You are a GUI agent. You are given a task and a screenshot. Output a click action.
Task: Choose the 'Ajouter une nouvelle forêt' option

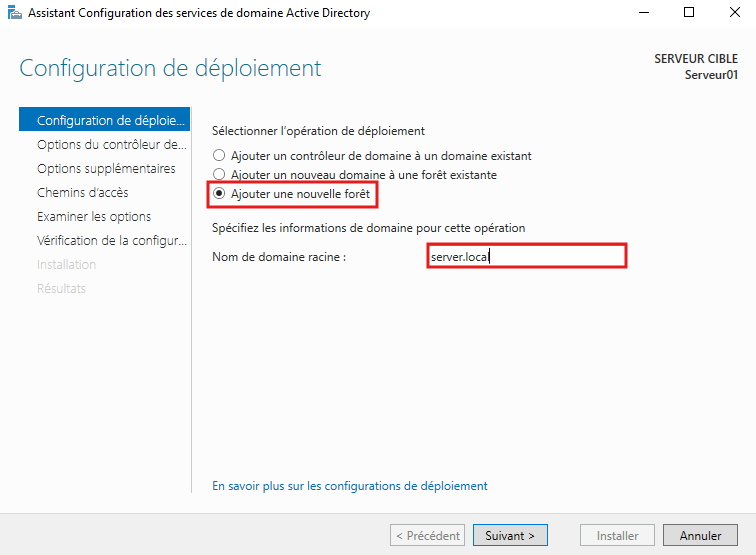220,193
